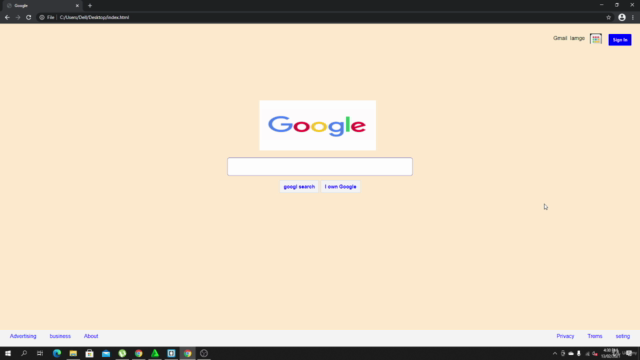
Task: Click the address bar URL index.html
Action: [x=94, y=17]
